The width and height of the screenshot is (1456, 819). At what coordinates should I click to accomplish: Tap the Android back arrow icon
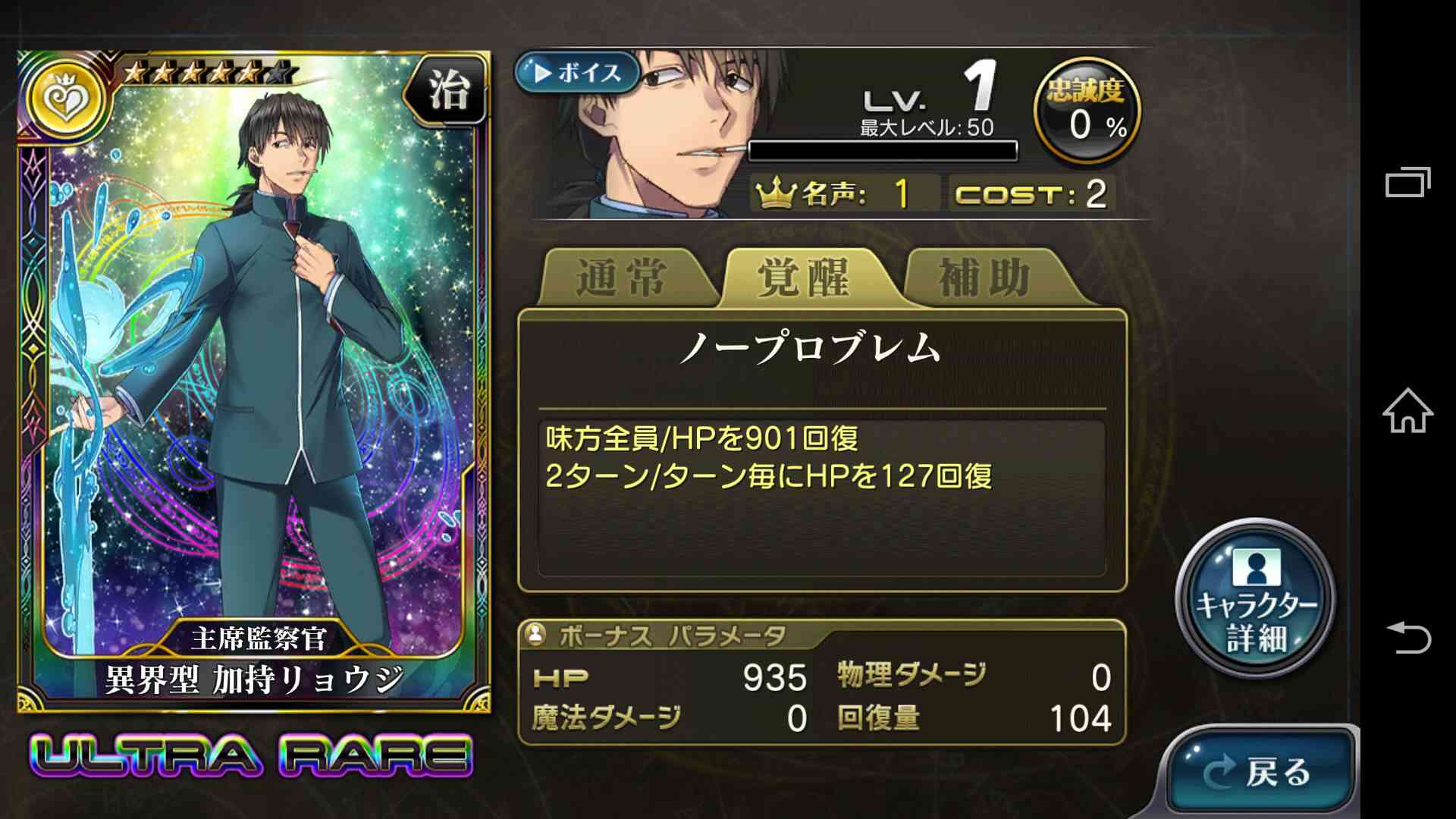click(x=1407, y=637)
